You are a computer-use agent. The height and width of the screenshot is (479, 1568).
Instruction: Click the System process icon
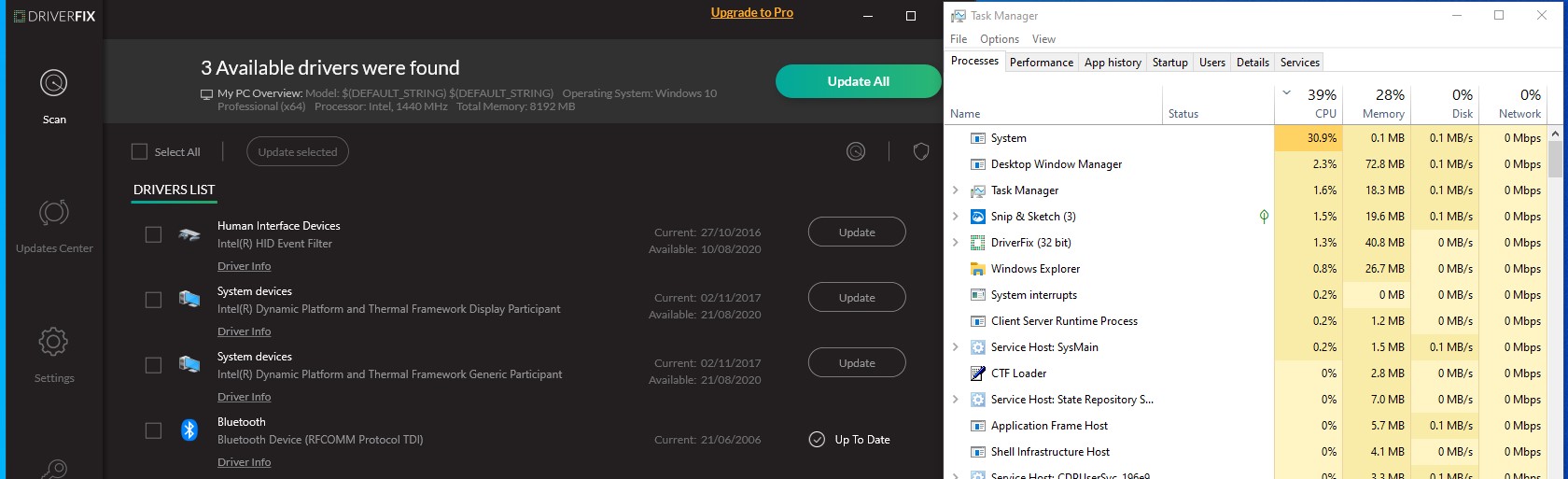coord(978,138)
